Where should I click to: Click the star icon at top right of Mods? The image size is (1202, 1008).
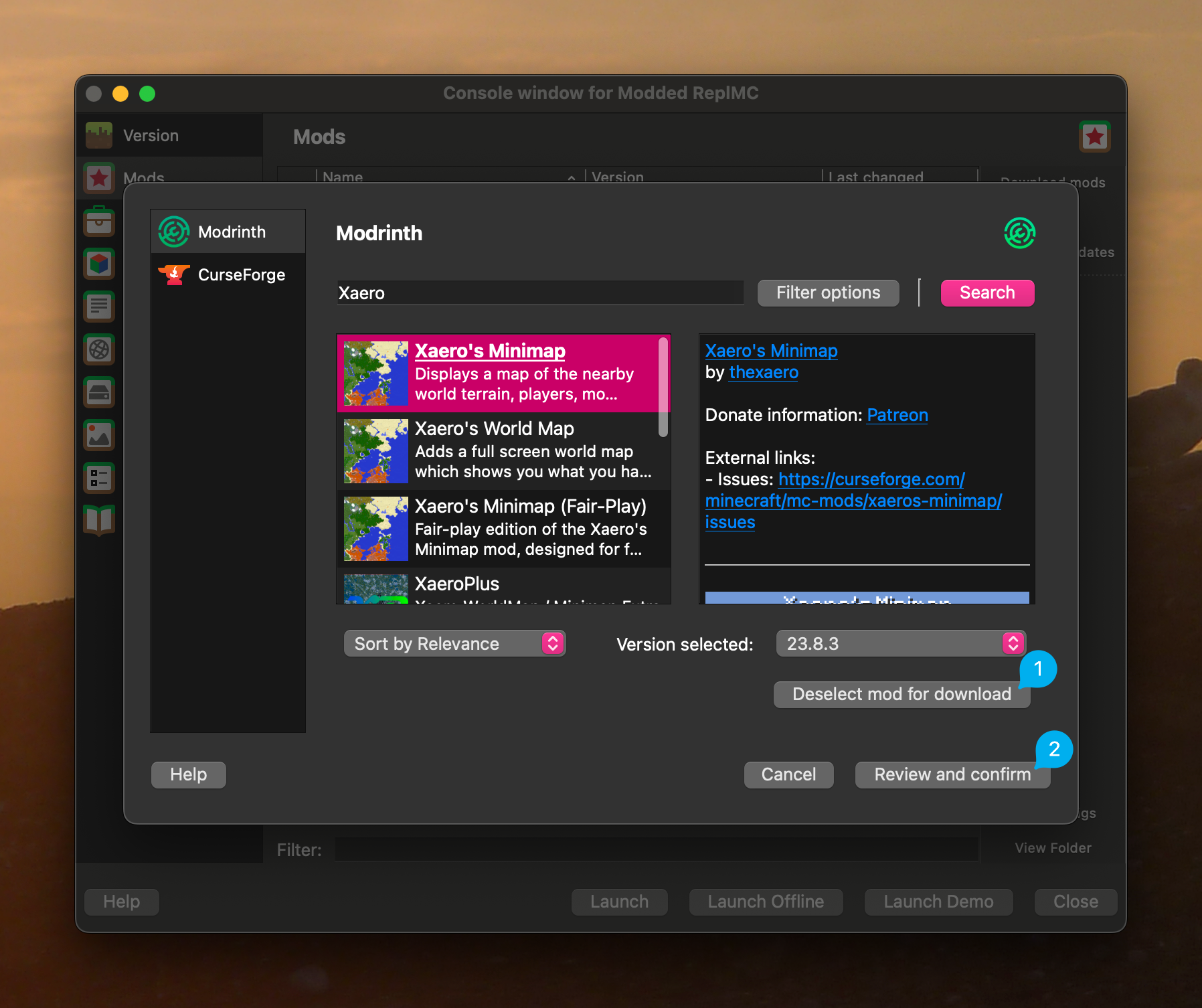pos(1094,137)
